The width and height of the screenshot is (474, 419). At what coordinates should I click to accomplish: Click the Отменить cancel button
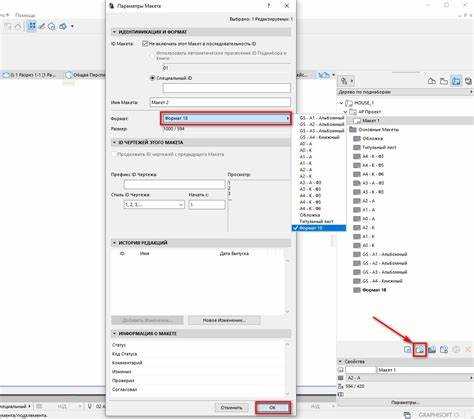pos(231,408)
